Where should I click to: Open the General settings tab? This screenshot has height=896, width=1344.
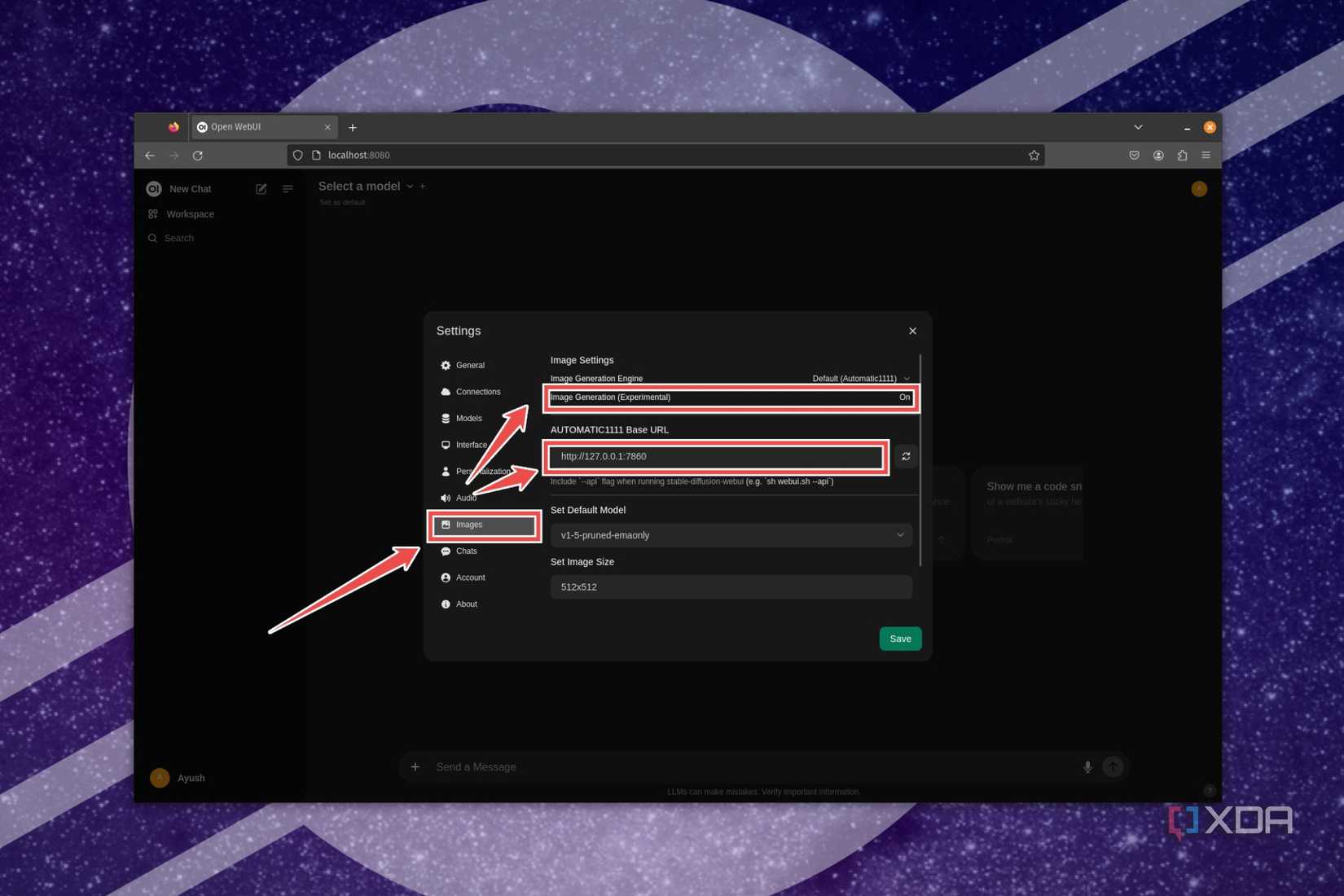pyautogui.click(x=463, y=366)
